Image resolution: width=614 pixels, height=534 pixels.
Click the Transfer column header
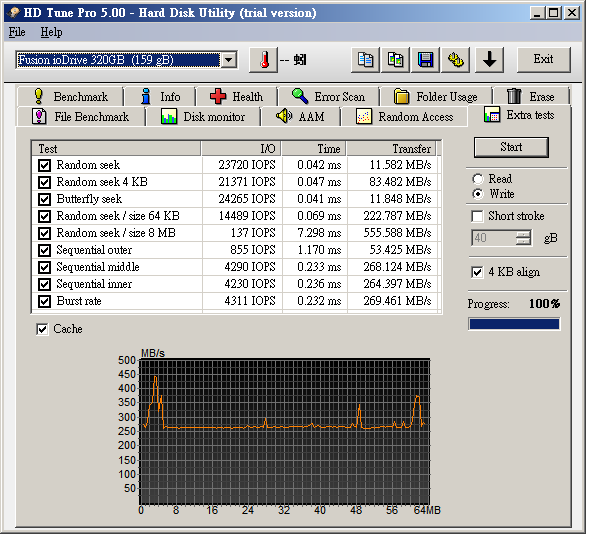coord(391,149)
